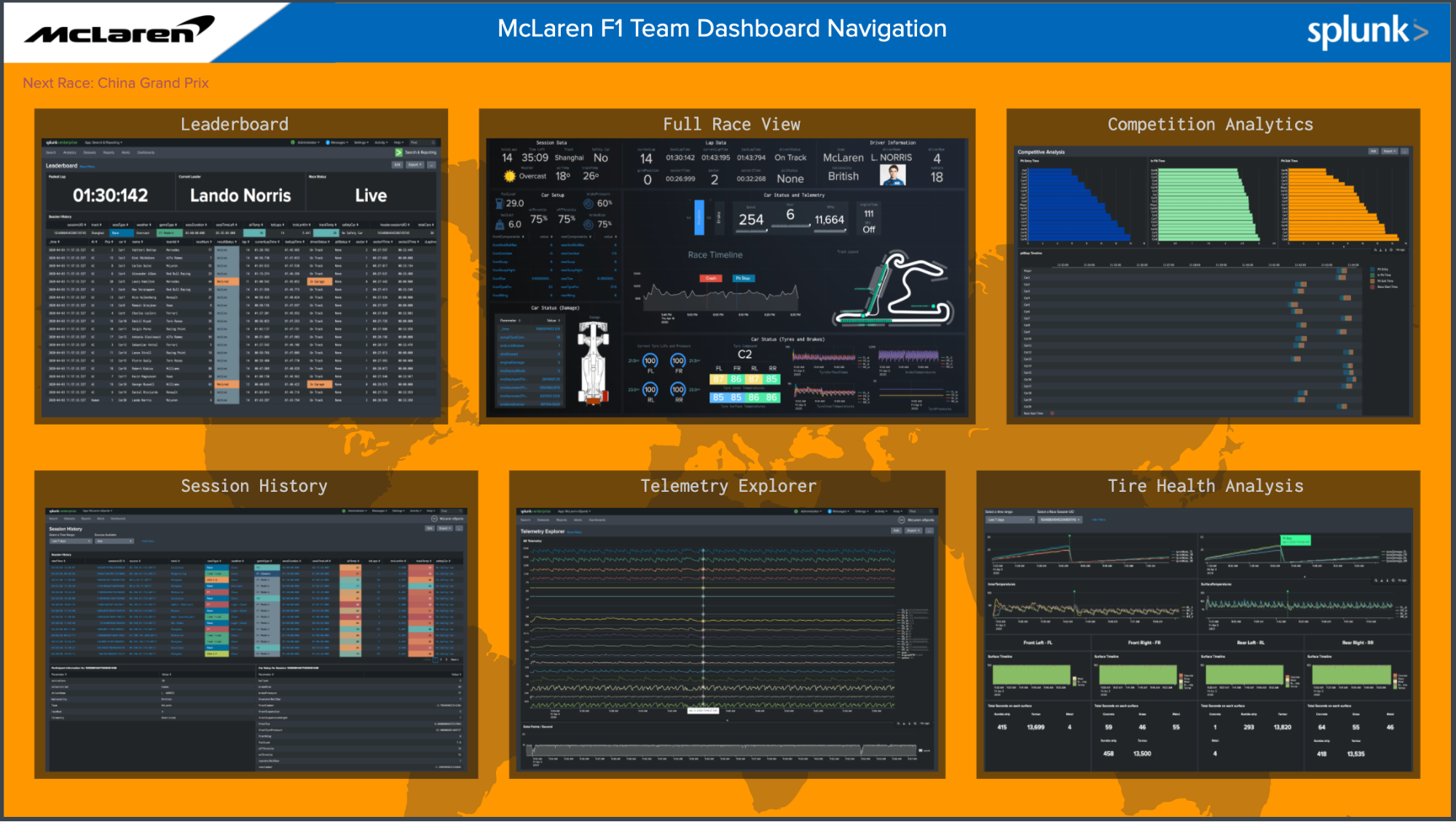Click Lando Norris driver photo in Full Race View
Image resolution: width=1456 pixels, height=822 pixels.
[892, 175]
